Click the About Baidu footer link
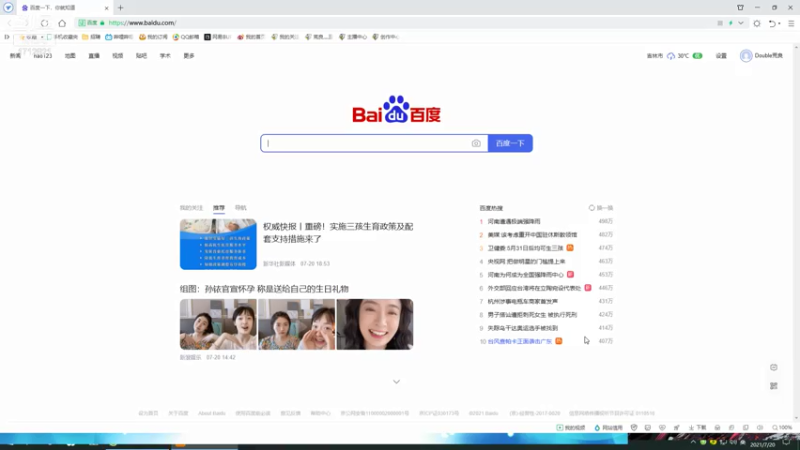The height and width of the screenshot is (450, 800). (x=212, y=413)
